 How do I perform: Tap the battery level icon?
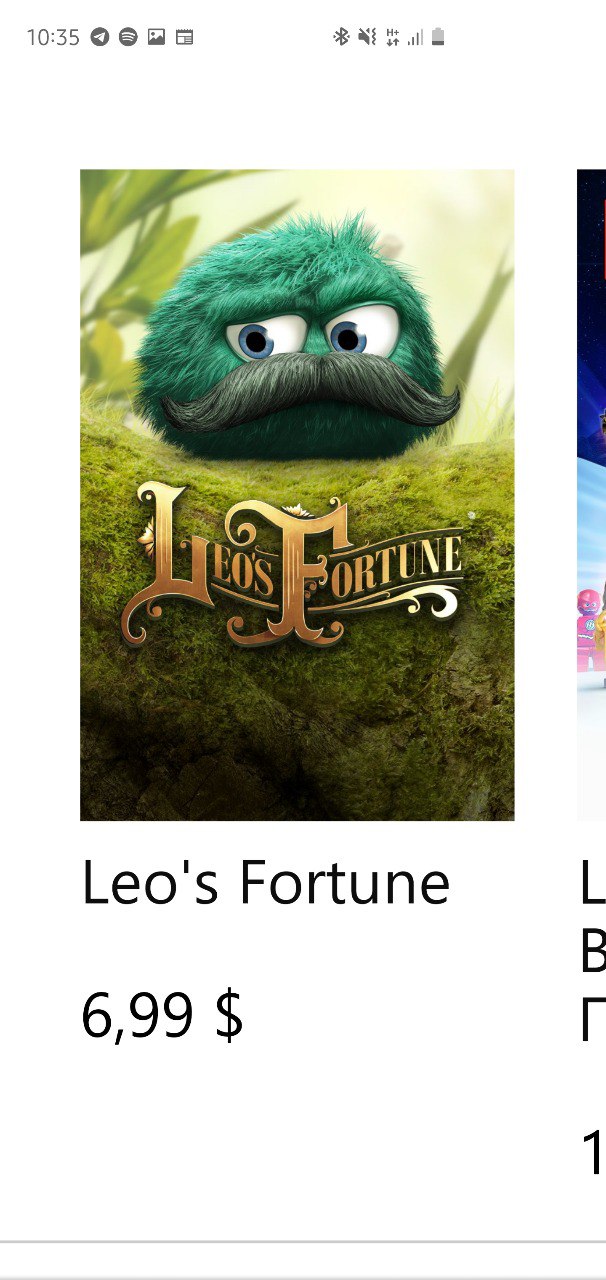coord(438,38)
